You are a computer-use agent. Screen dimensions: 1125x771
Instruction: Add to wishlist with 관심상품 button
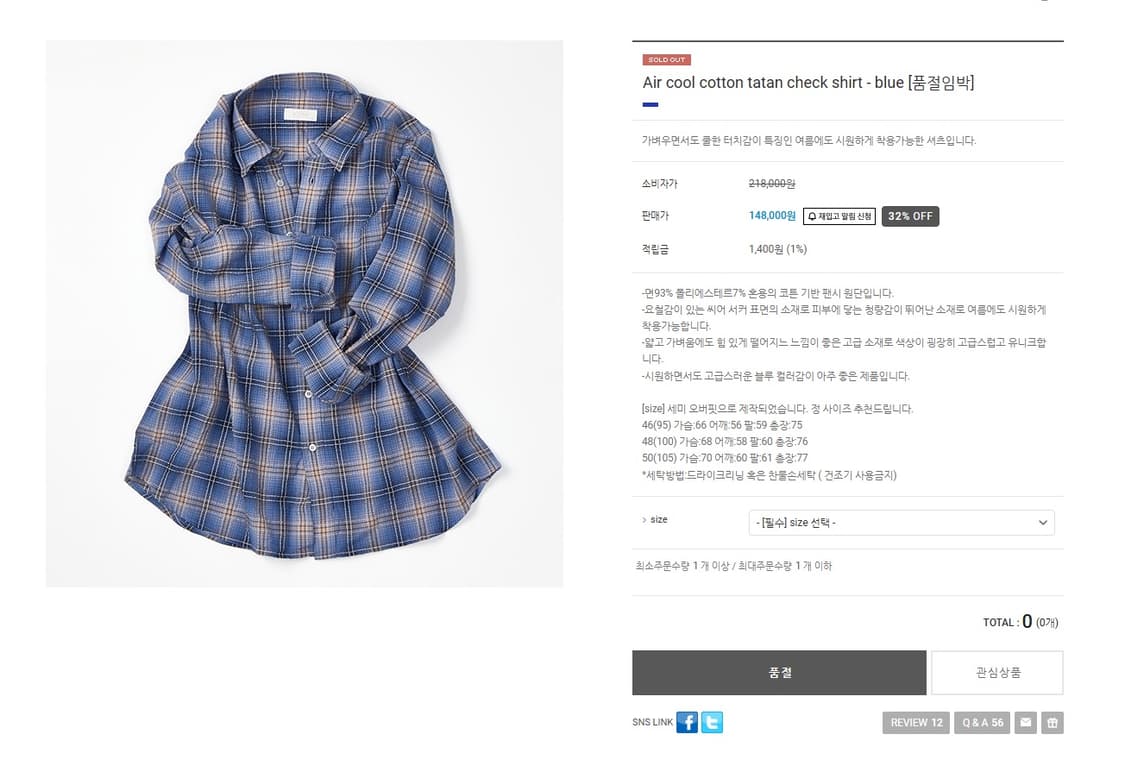[x=997, y=673]
